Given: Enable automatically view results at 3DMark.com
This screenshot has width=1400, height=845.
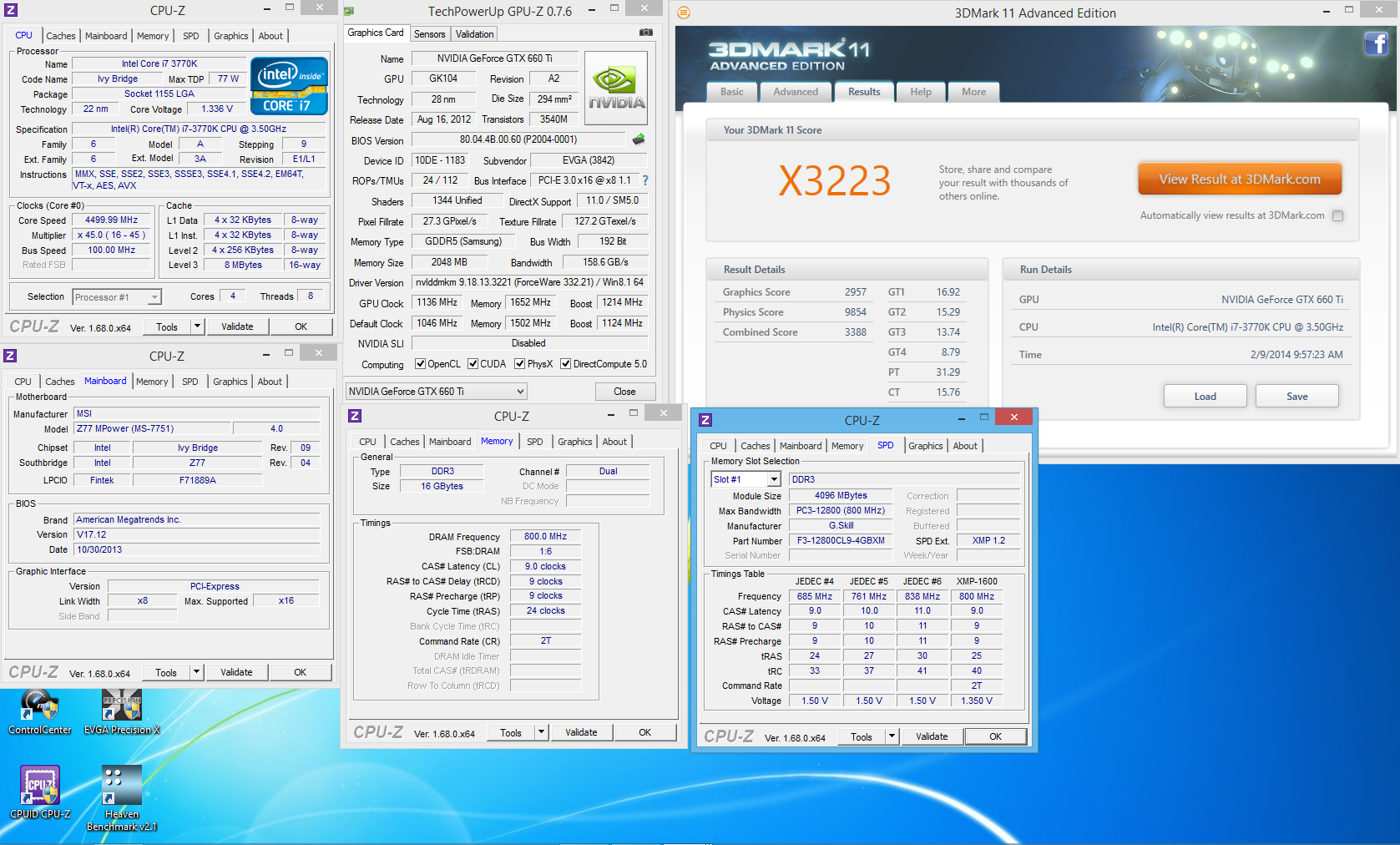Looking at the screenshot, I should click(x=1338, y=215).
